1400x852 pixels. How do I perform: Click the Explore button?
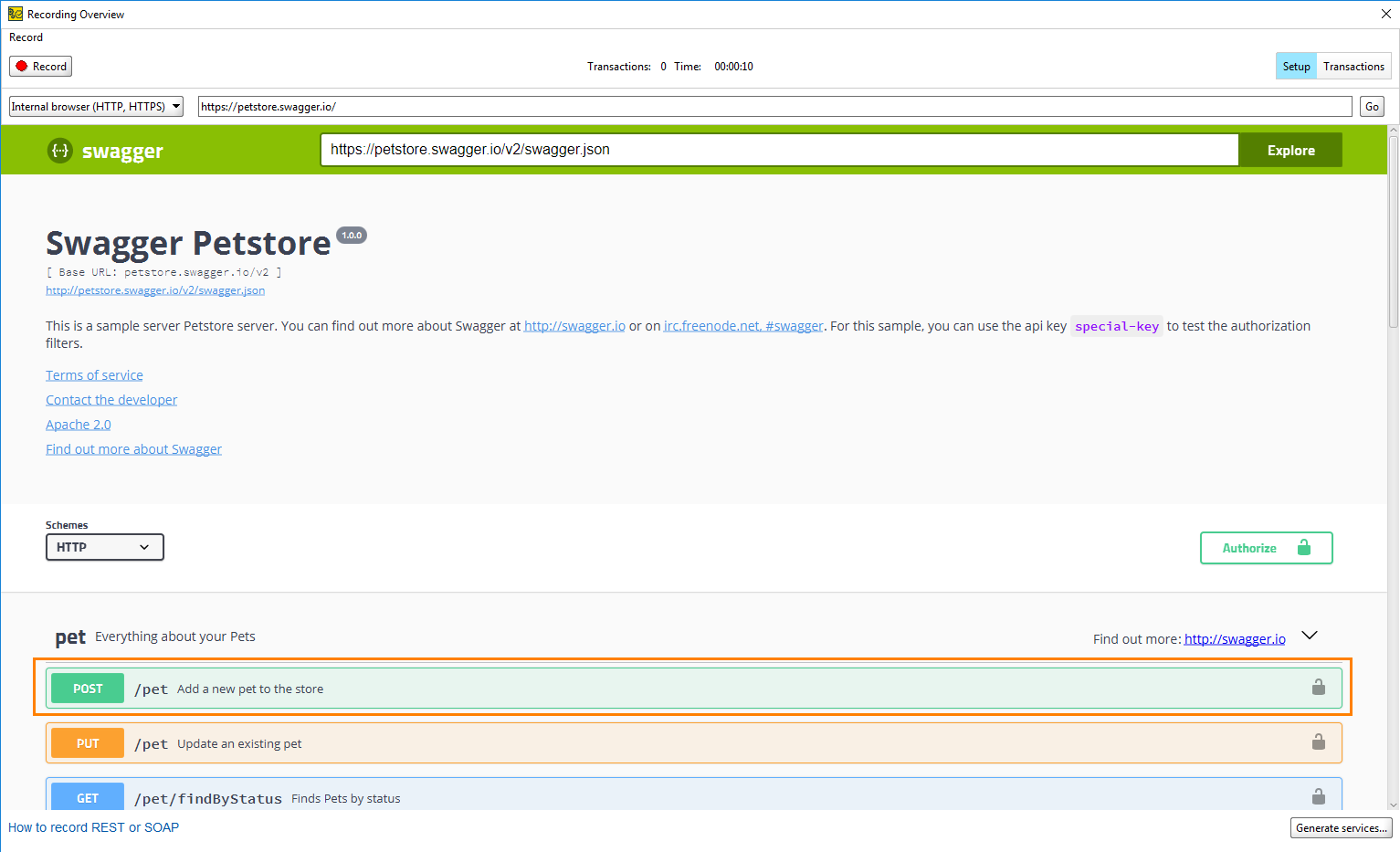1290,151
